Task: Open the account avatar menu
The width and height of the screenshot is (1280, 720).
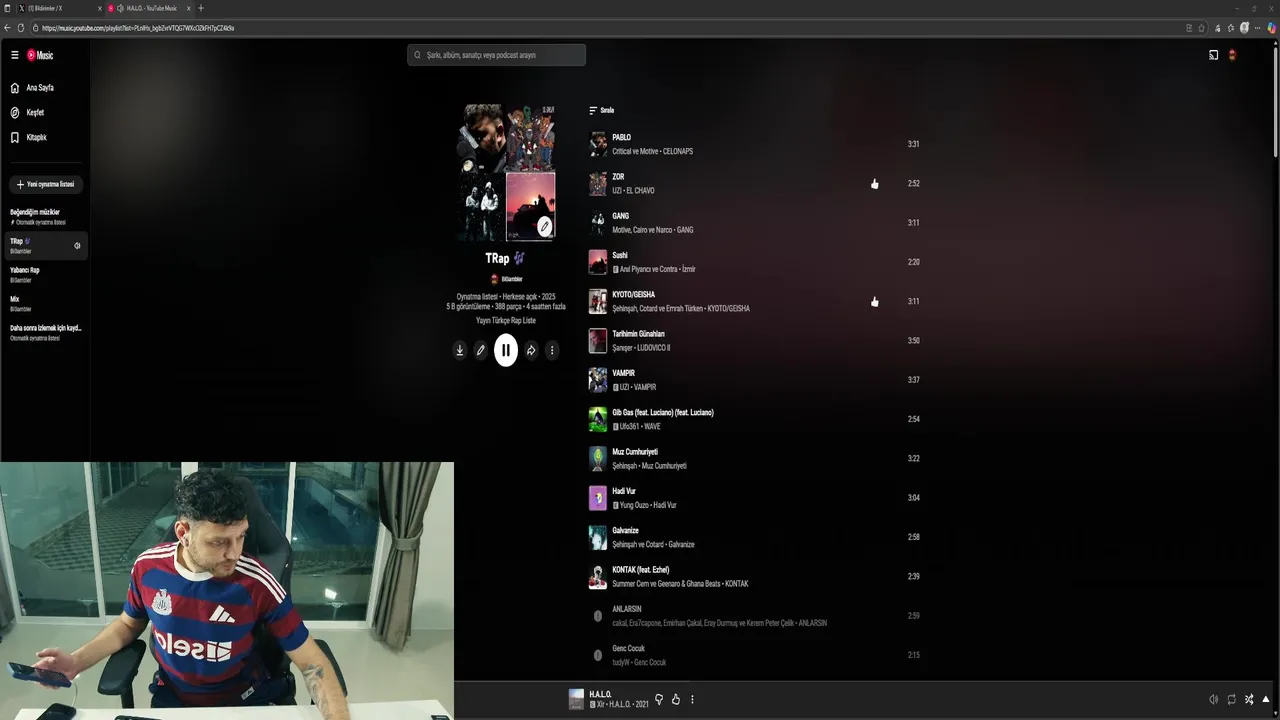Action: pyautogui.click(x=1232, y=55)
